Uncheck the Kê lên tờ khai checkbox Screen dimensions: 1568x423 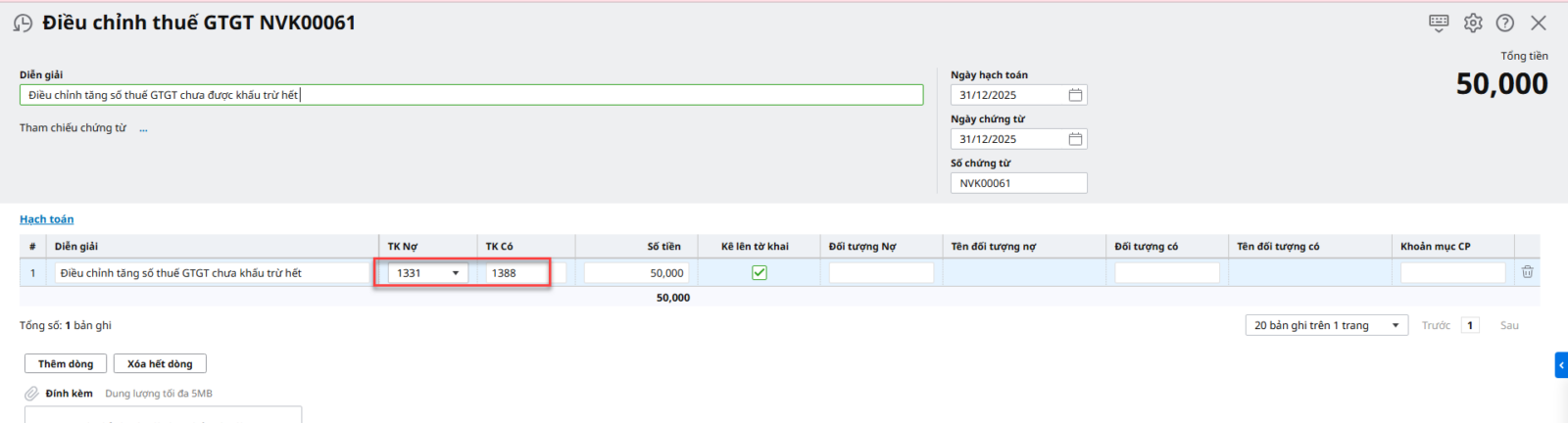pyautogui.click(x=759, y=273)
